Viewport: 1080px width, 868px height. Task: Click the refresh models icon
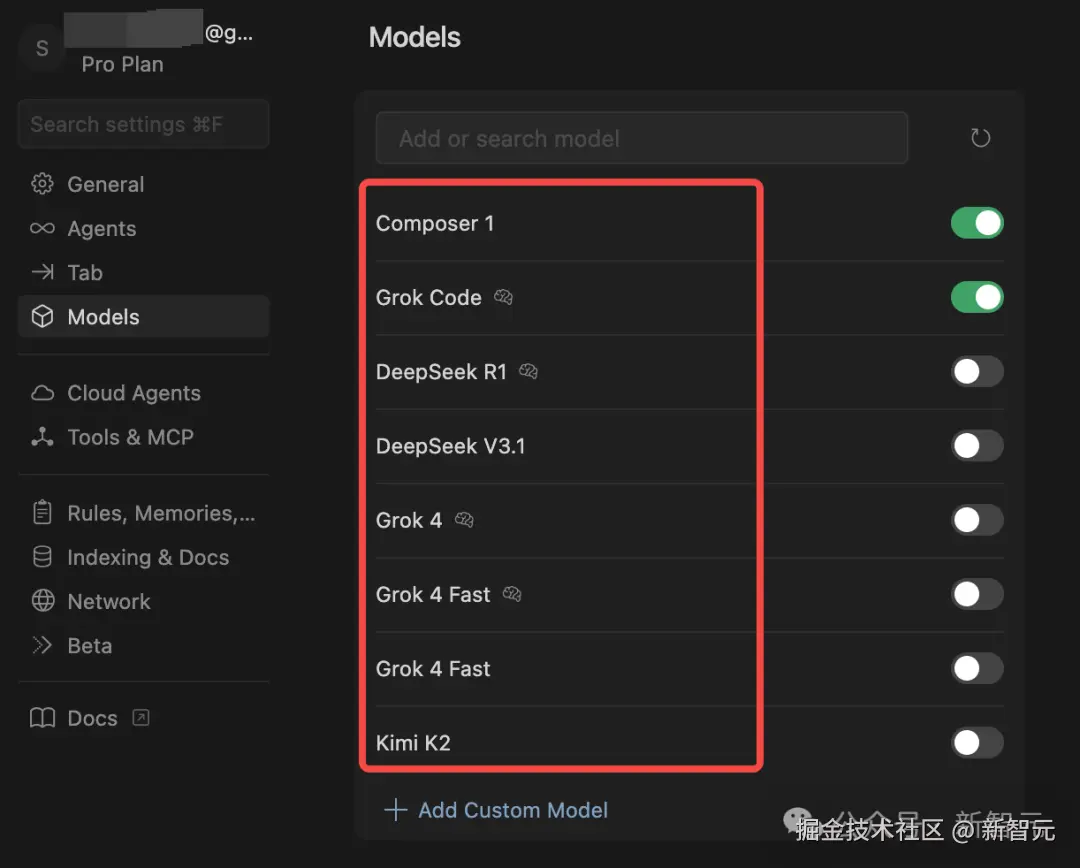(x=980, y=139)
